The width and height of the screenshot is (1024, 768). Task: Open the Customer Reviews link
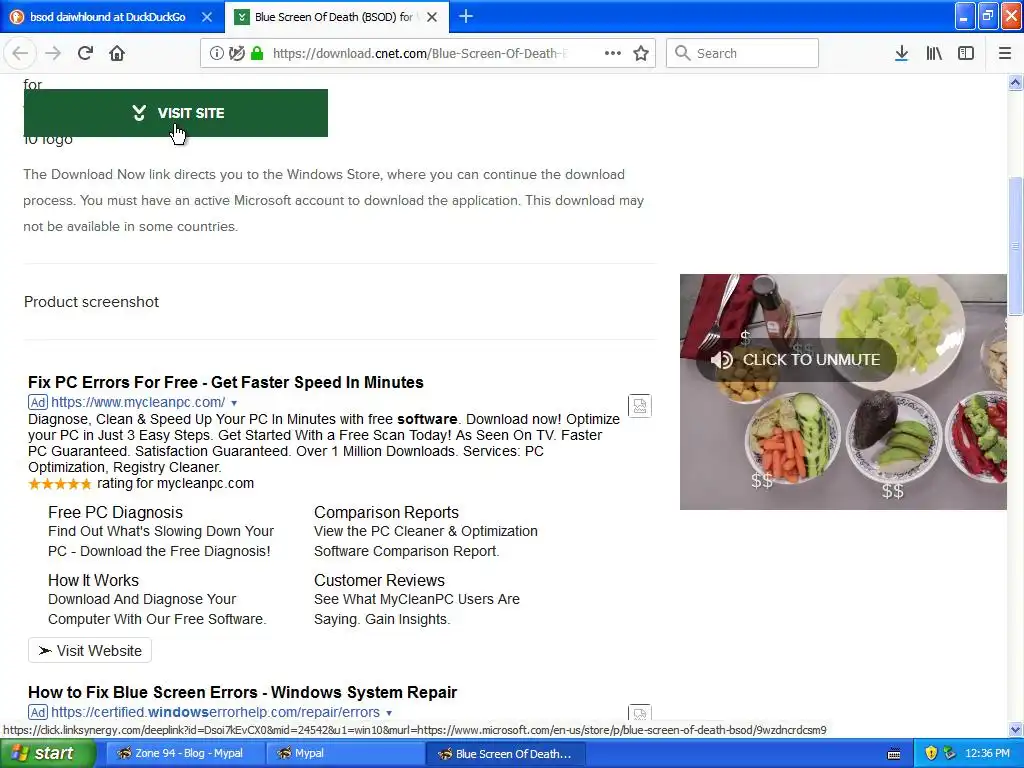(379, 581)
